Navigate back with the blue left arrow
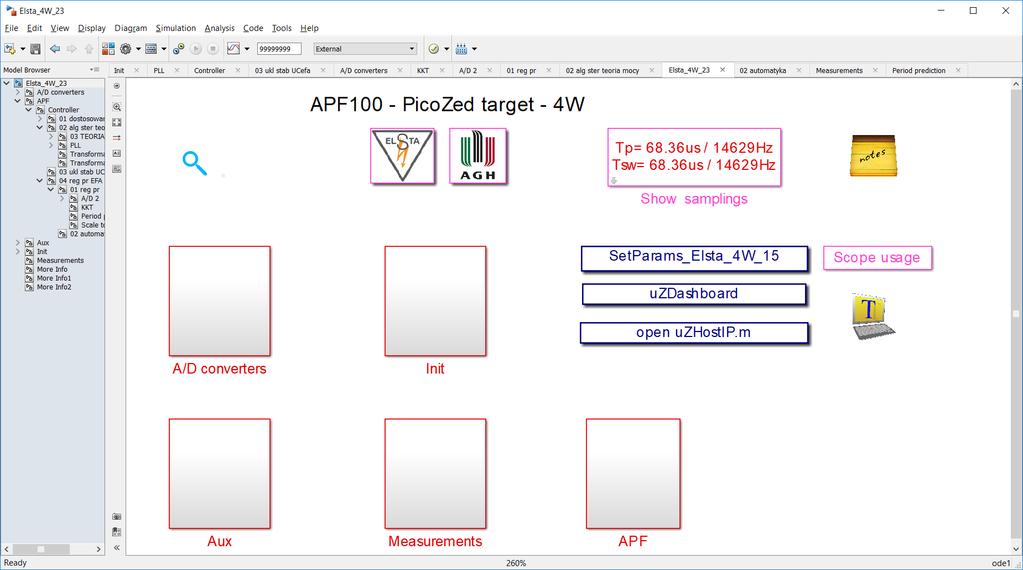Screen dimensions: 1023x570 (x=55, y=49)
